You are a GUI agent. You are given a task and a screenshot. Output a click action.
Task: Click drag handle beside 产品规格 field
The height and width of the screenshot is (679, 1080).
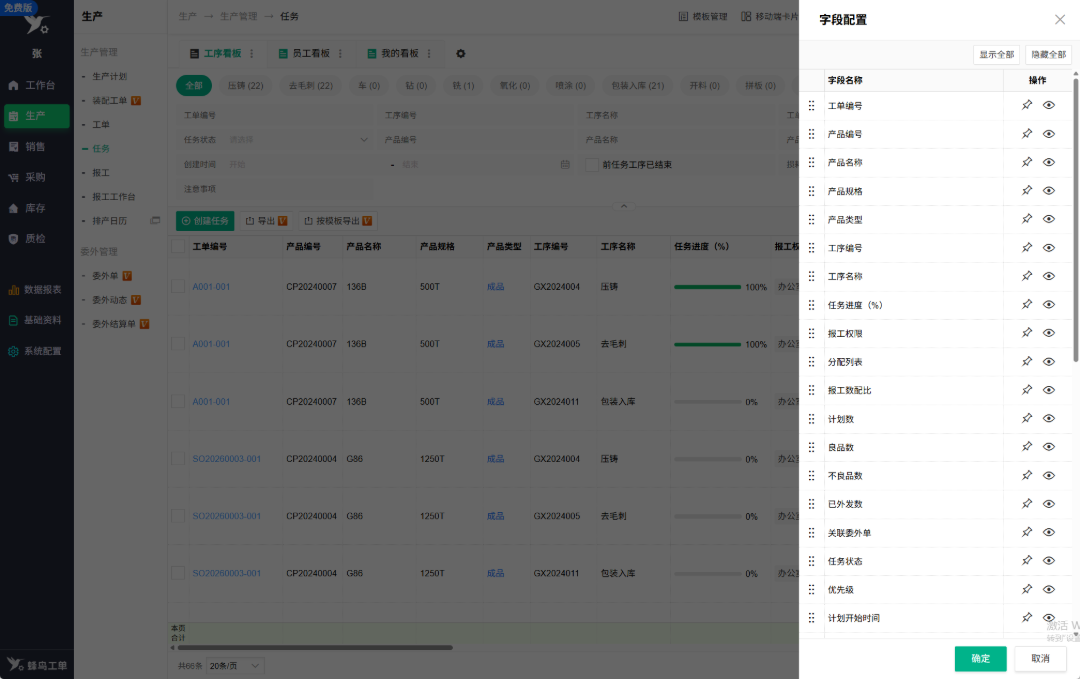811,191
